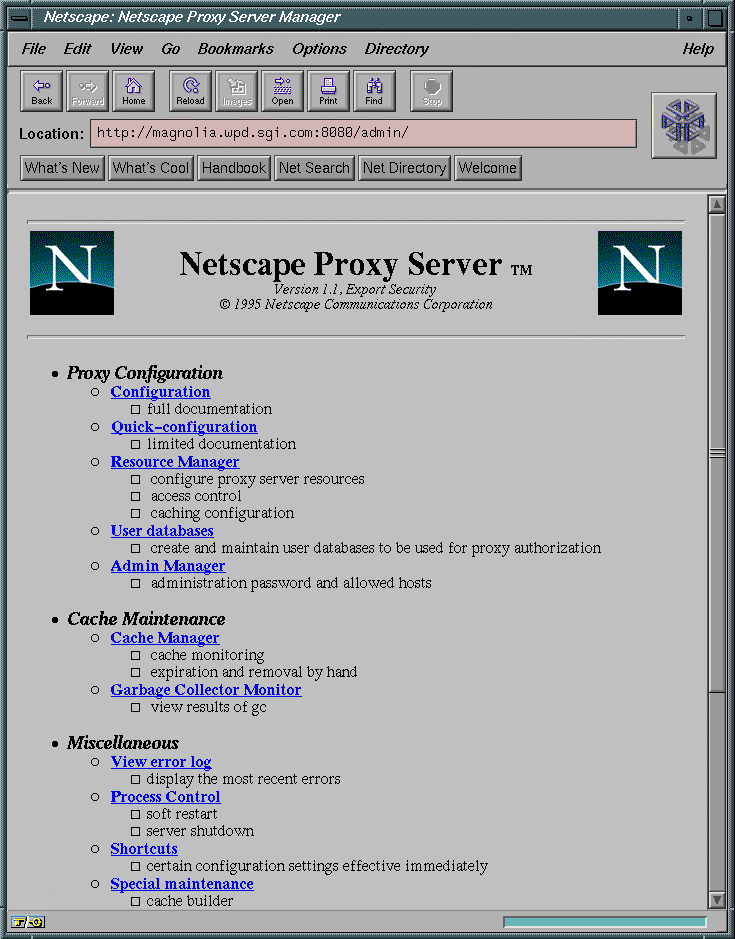Click the Images toolbar button
This screenshot has width=735, height=939.
coord(237,91)
